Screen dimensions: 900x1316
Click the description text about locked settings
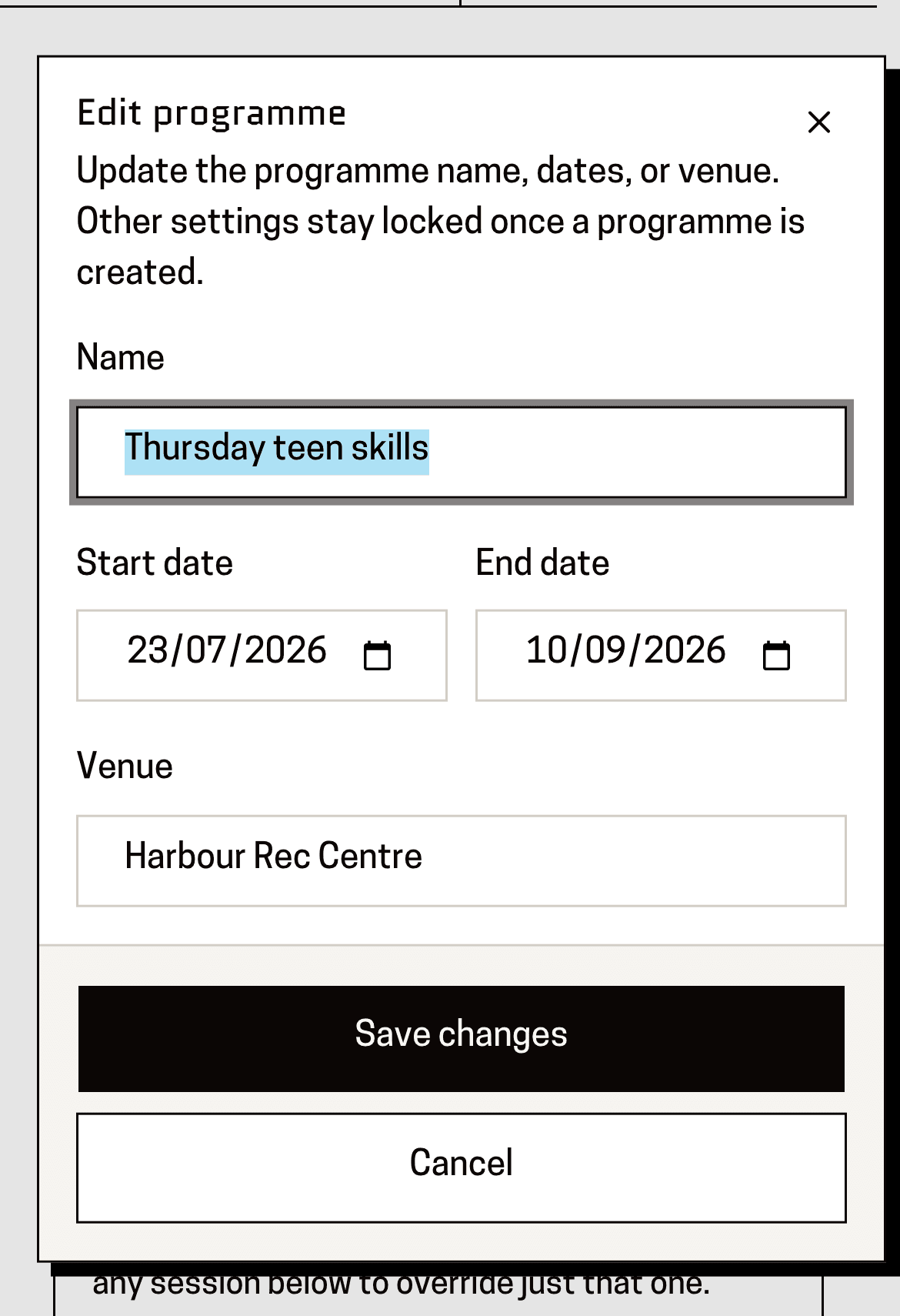(440, 221)
